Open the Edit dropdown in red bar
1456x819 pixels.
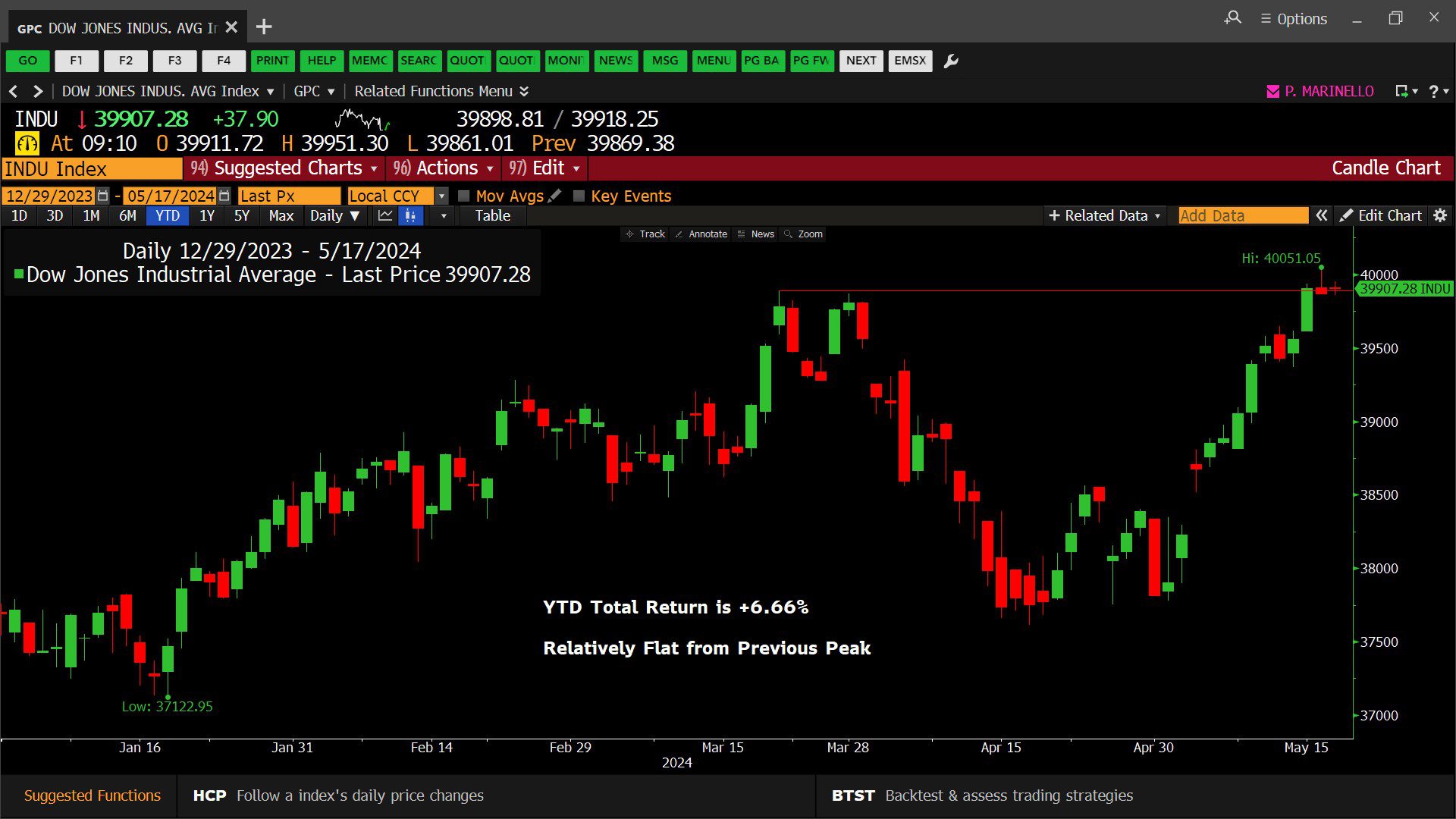[x=545, y=168]
